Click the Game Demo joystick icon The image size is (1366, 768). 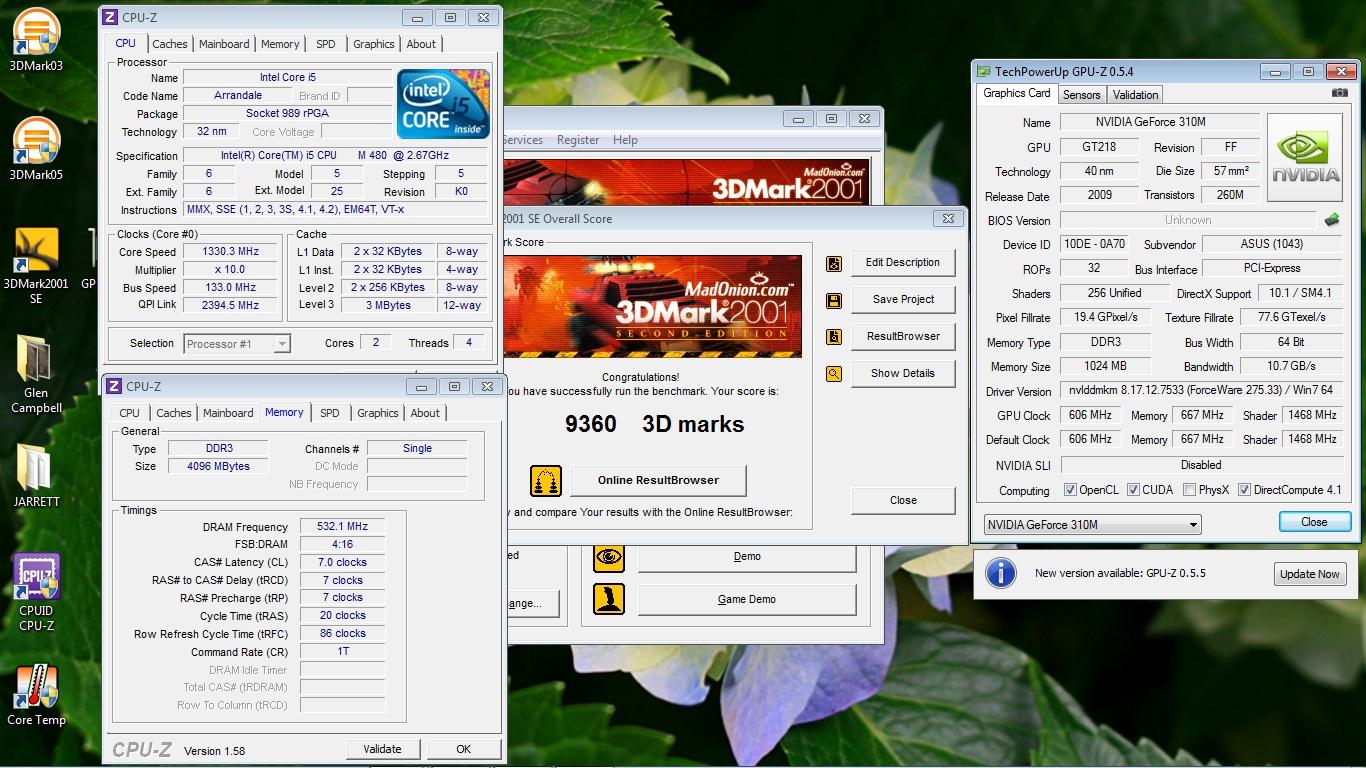click(x=609, y=599)
